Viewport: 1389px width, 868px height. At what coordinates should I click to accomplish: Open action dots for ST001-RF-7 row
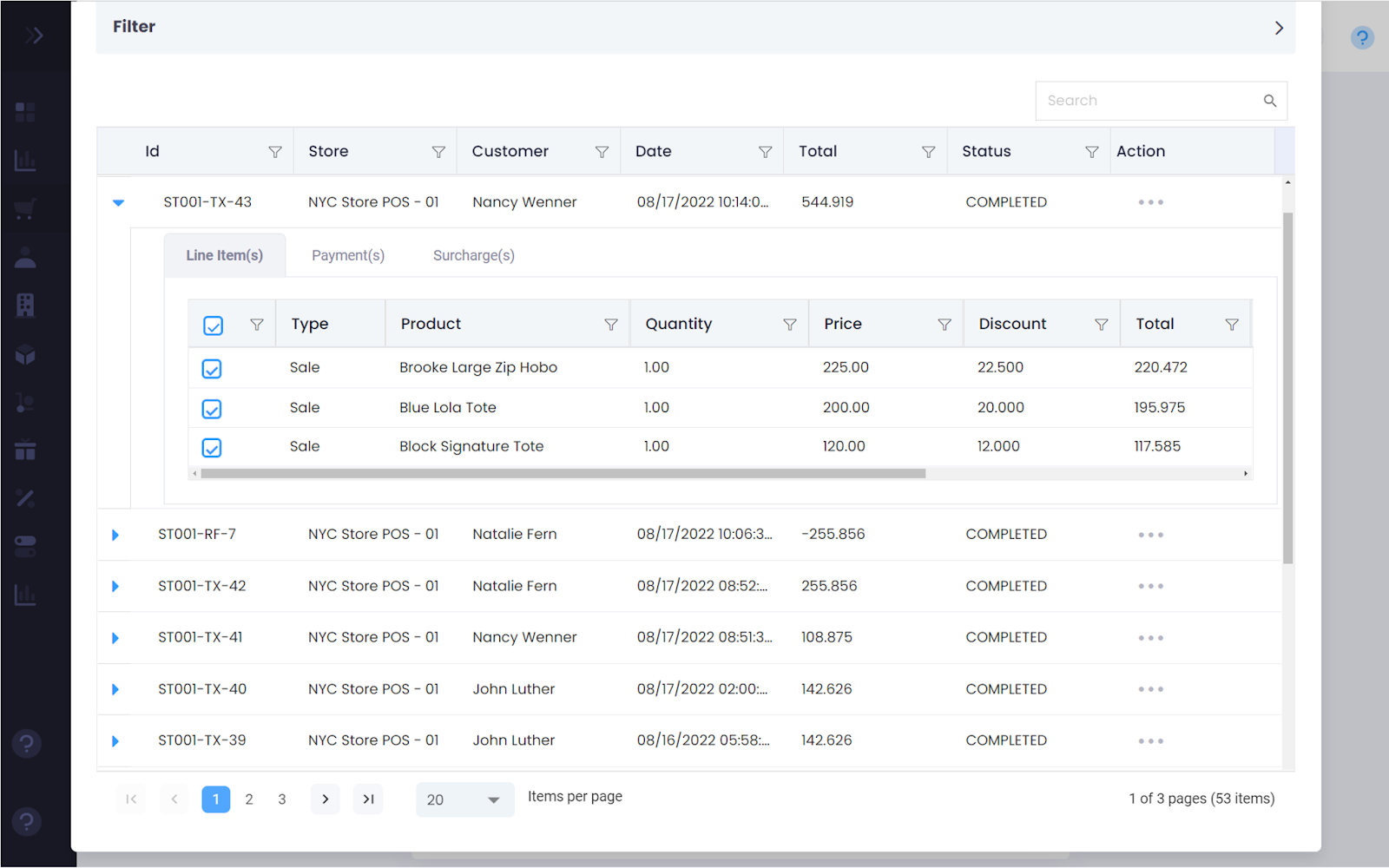[x=1150, y=535]
